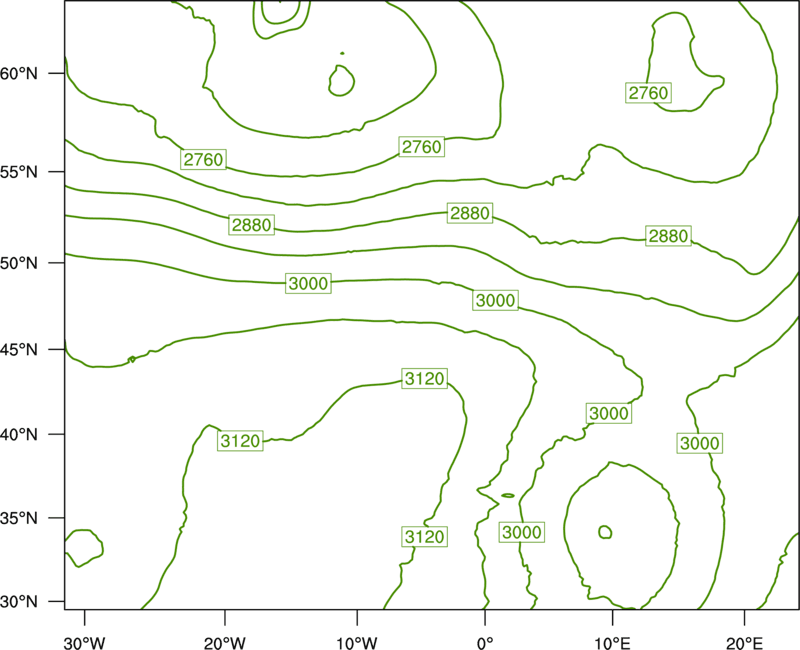
Task: Select the 55°N latitude axis label
Action: (x=19, y=172)
